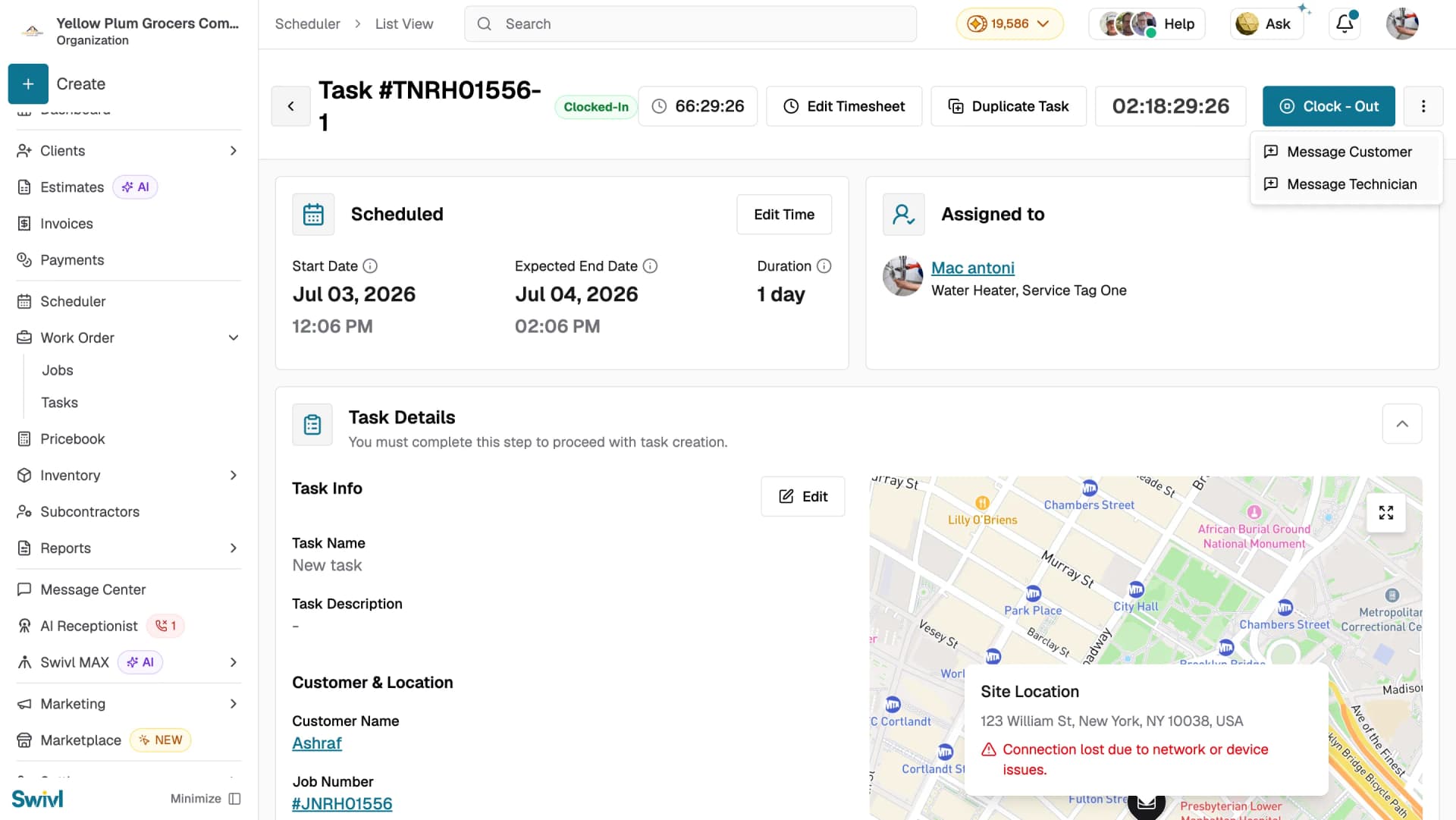Image resolution: width=1456 pixels, height=820 pixels.
Task: Open user profile avatar in header
Action: coord(1402,24)
